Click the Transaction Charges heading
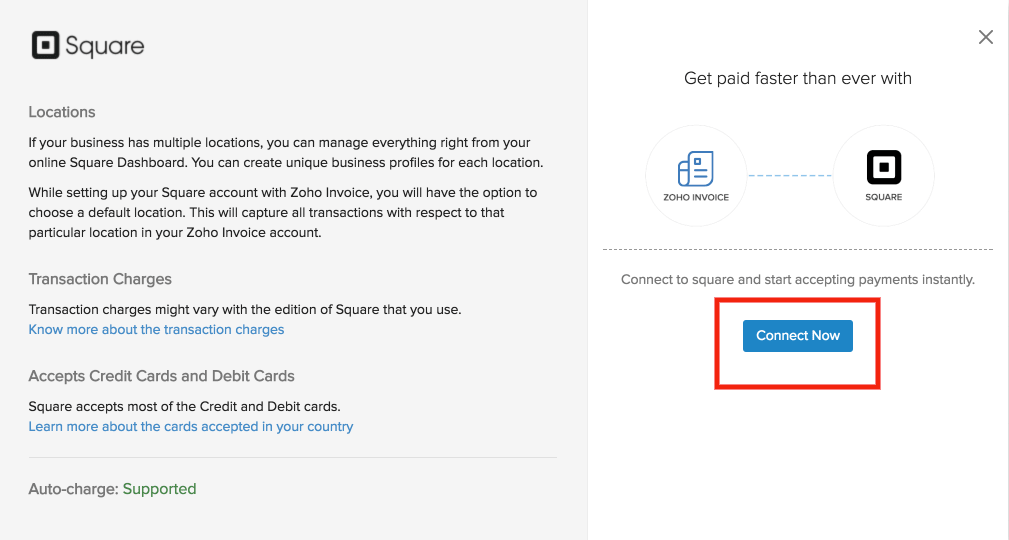This screenshot has height=540, width=1009. (100, 279)
